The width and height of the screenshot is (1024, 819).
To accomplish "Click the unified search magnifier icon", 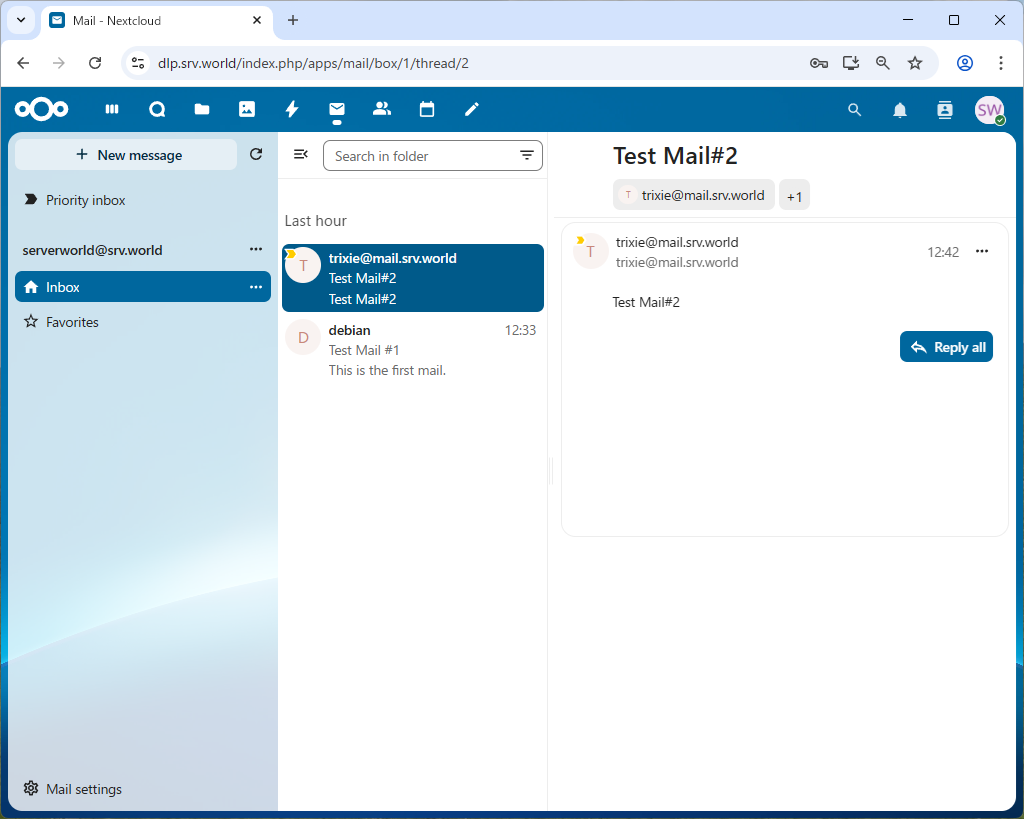I will (x=854, y=110).
